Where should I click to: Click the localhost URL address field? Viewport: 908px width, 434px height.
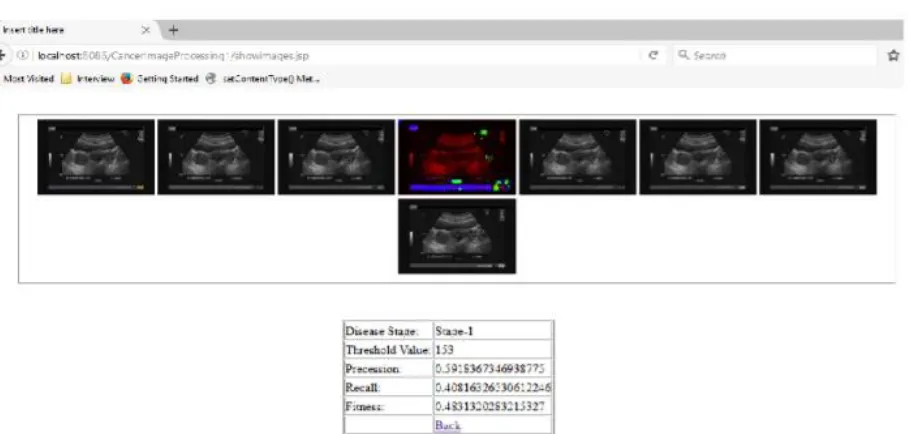336,56
